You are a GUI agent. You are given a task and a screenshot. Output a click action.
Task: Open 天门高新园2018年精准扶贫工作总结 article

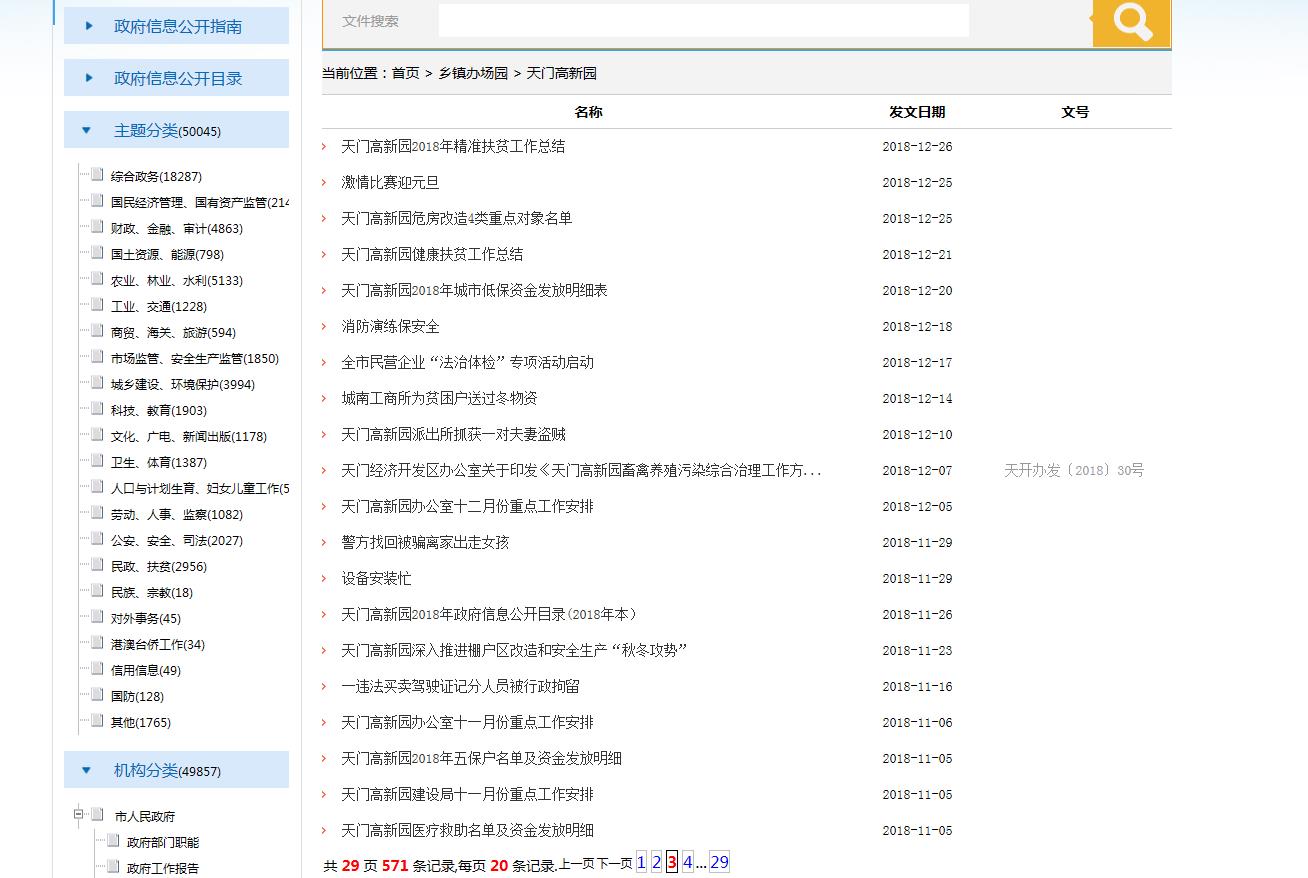coord(453,146)
